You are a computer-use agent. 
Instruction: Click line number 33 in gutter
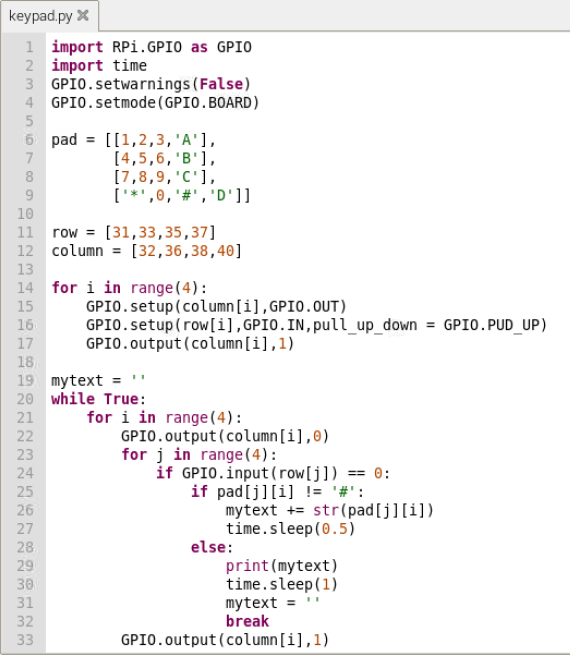tap(25, 640)
